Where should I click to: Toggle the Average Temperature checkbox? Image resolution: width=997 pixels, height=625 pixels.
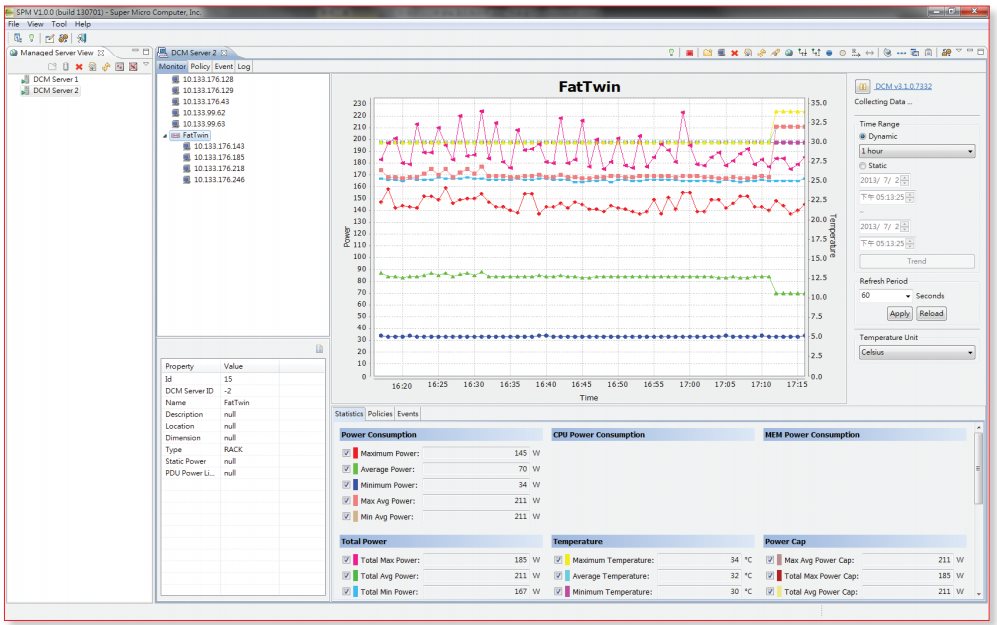[558, 576]
